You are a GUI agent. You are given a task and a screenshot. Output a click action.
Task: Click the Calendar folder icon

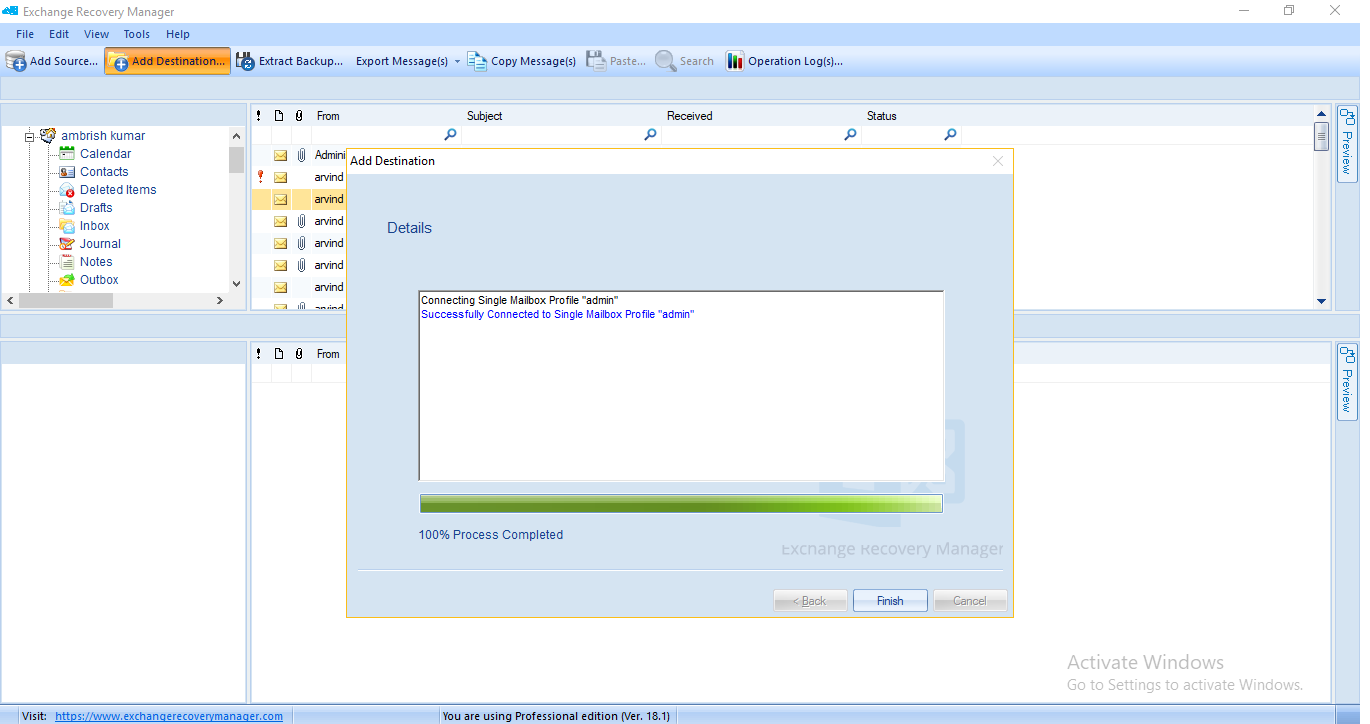point(67,154)
